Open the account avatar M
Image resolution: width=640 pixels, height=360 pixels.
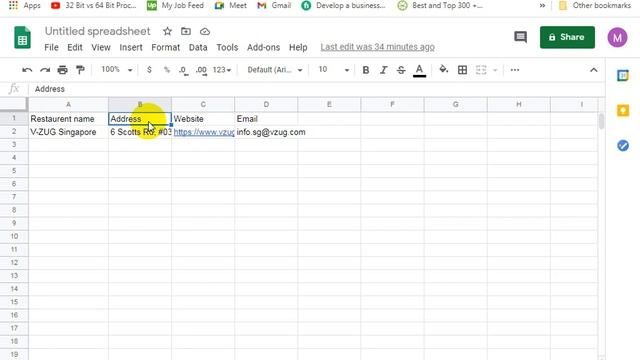pyautogui.click(x=617, y=38)
